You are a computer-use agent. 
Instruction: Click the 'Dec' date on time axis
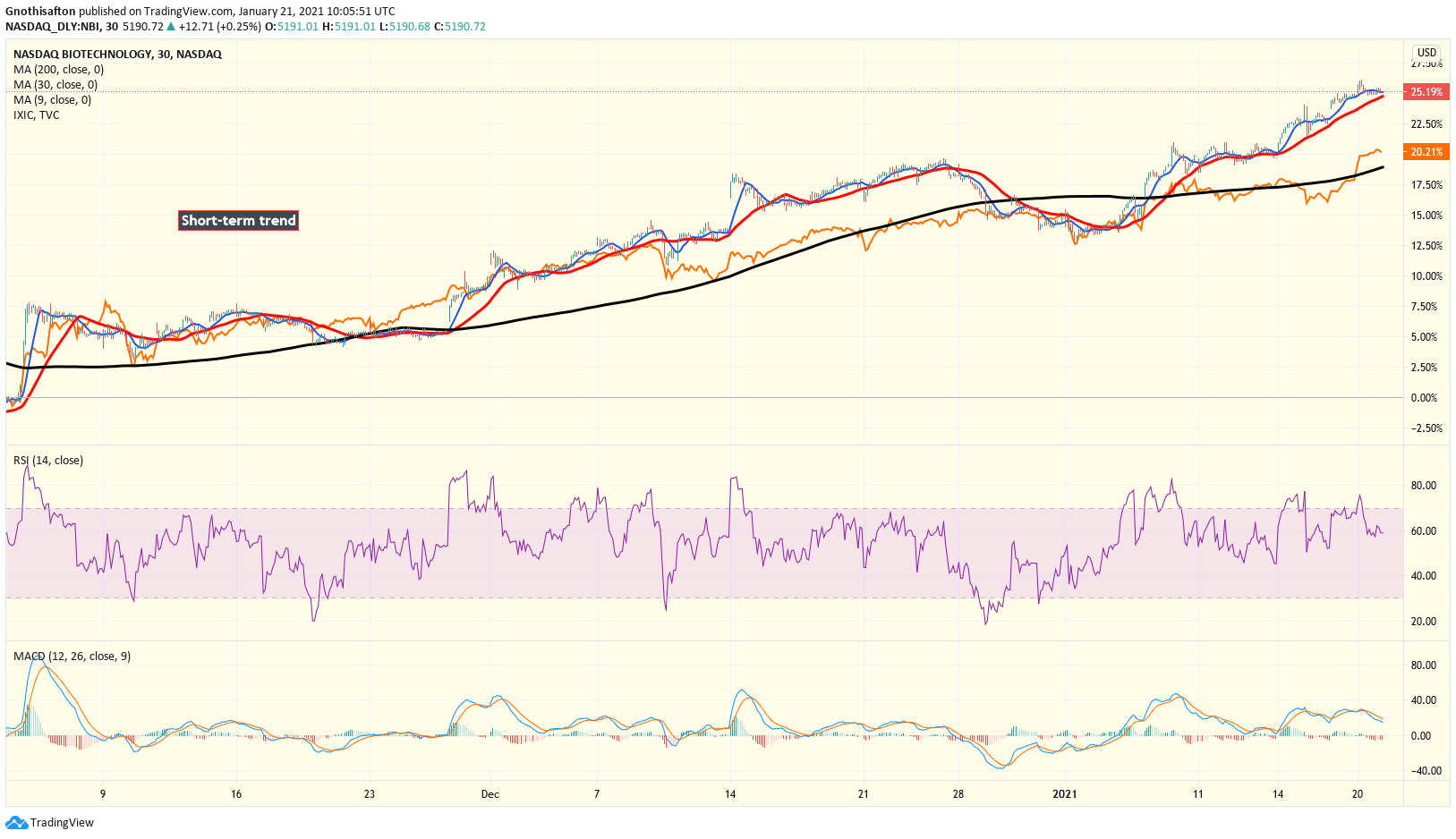tap(490, 794)
